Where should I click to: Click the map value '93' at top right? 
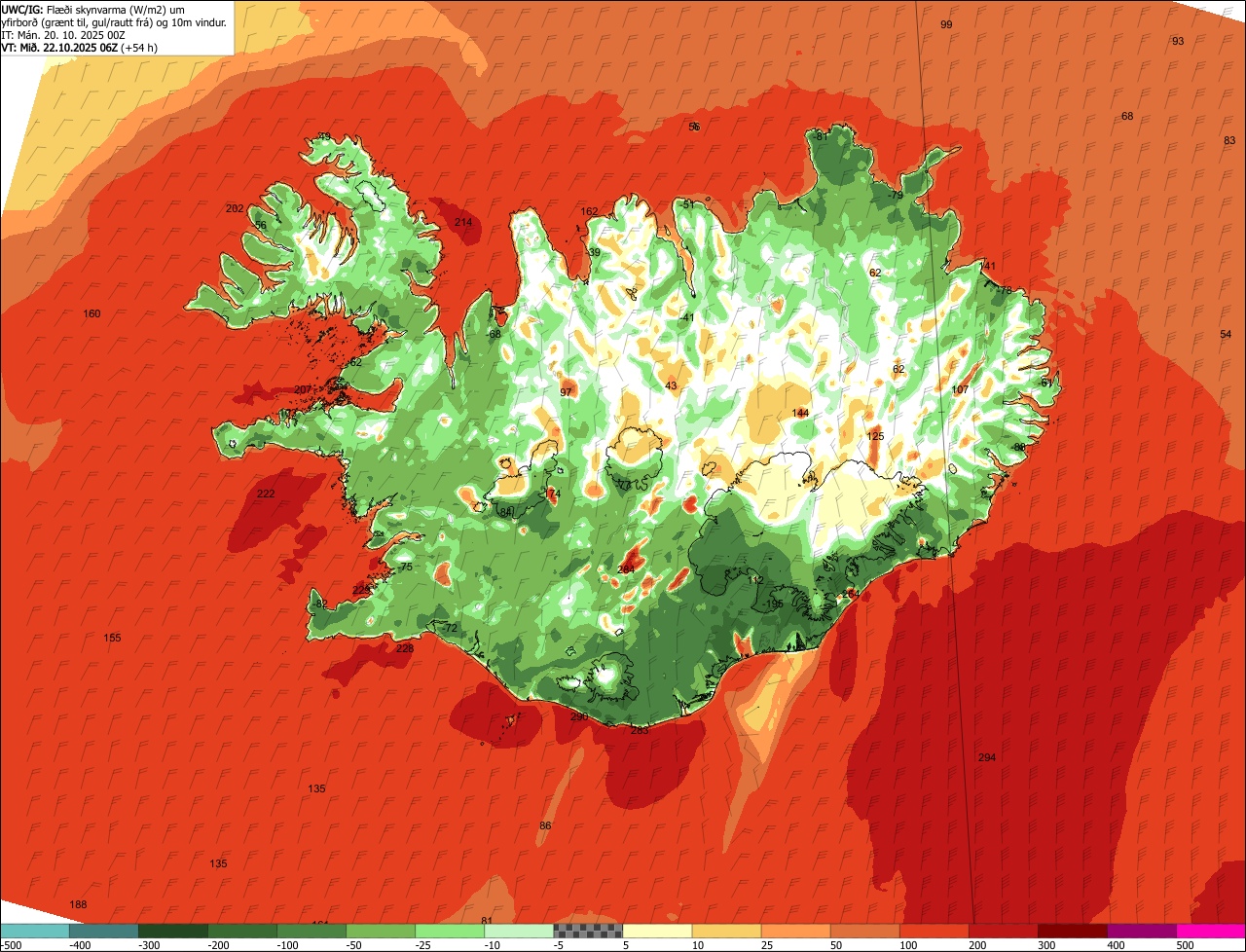[1178, 41]
